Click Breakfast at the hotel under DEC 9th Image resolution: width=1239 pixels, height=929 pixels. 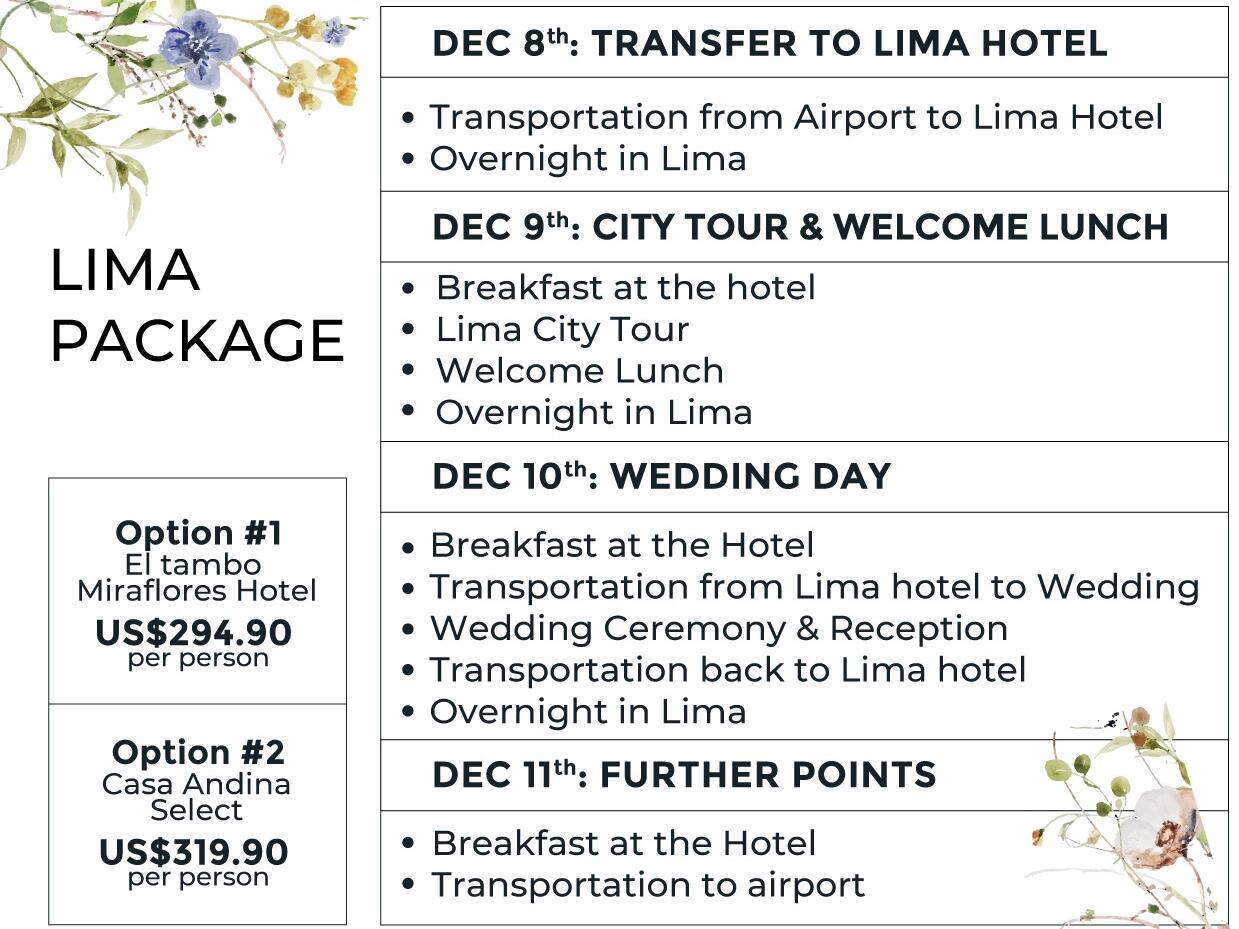625,288
